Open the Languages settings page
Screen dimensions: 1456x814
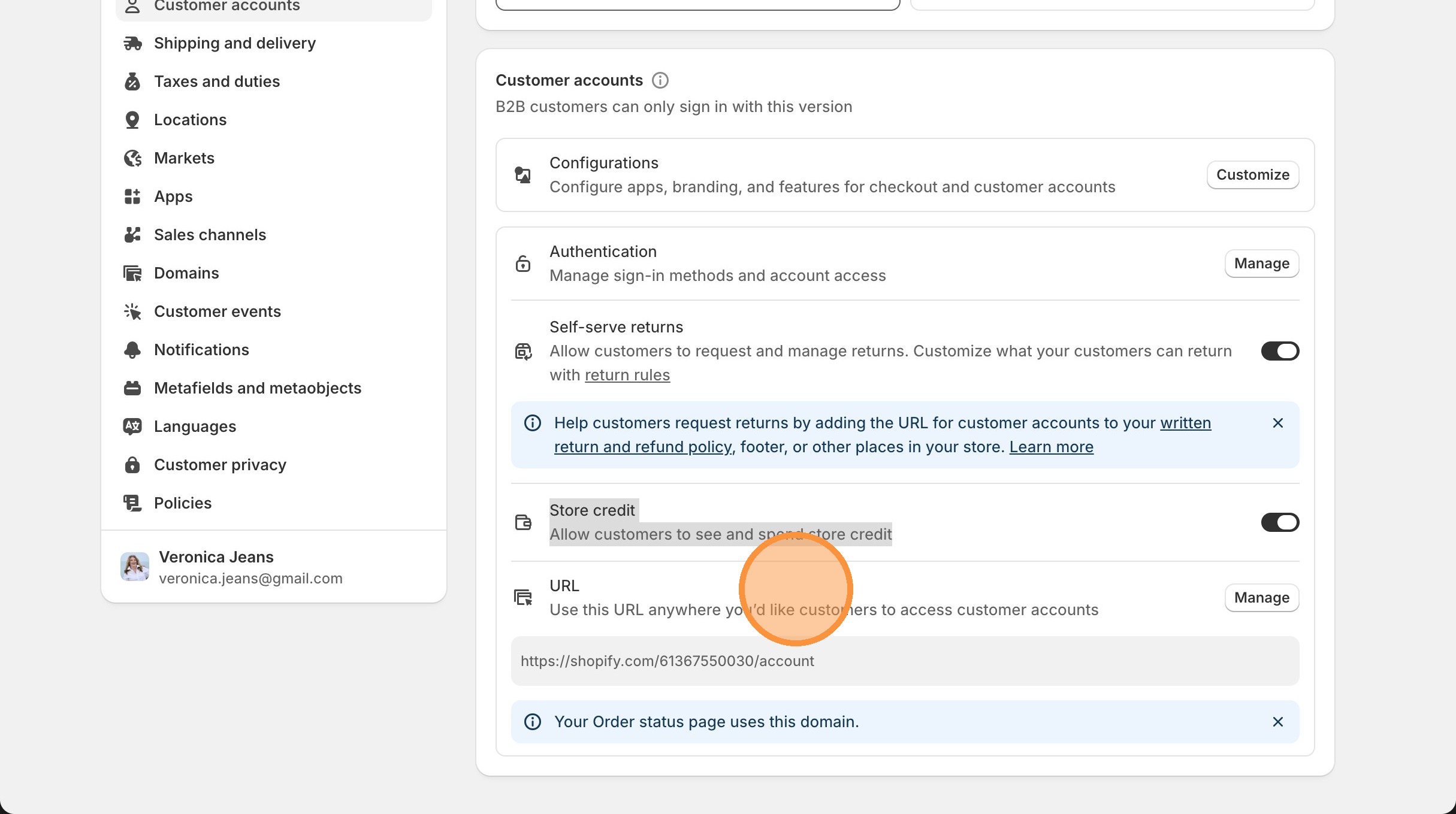(x=194, y=426)
